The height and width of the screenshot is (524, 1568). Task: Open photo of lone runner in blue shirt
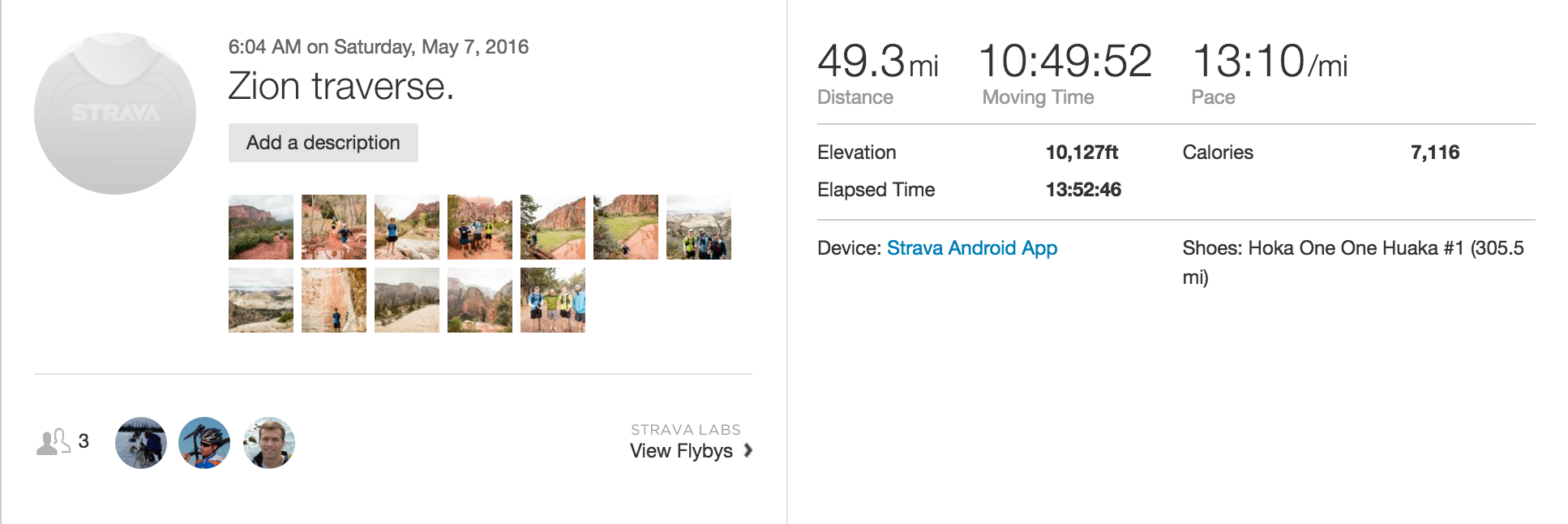(x=407, y=227)
